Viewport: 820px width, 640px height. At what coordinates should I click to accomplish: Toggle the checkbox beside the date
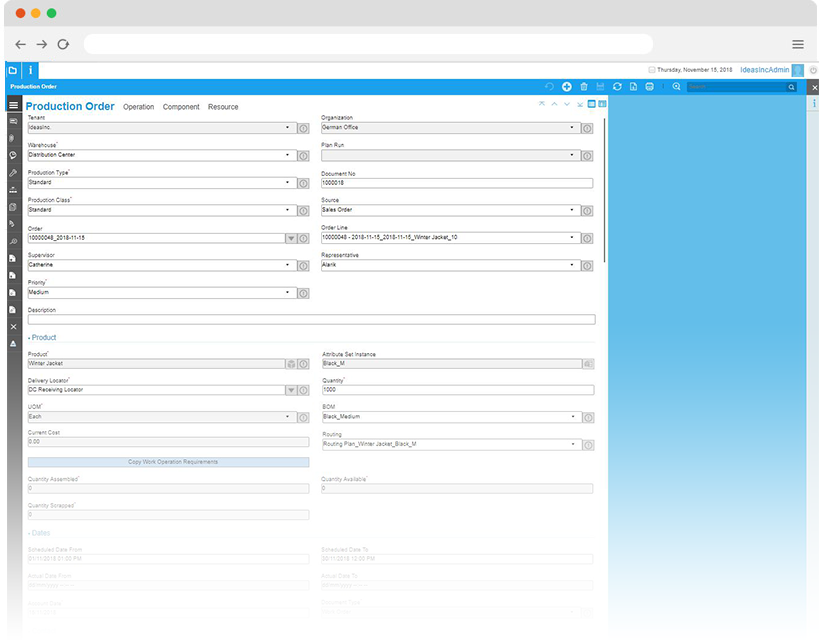[652, 70]
